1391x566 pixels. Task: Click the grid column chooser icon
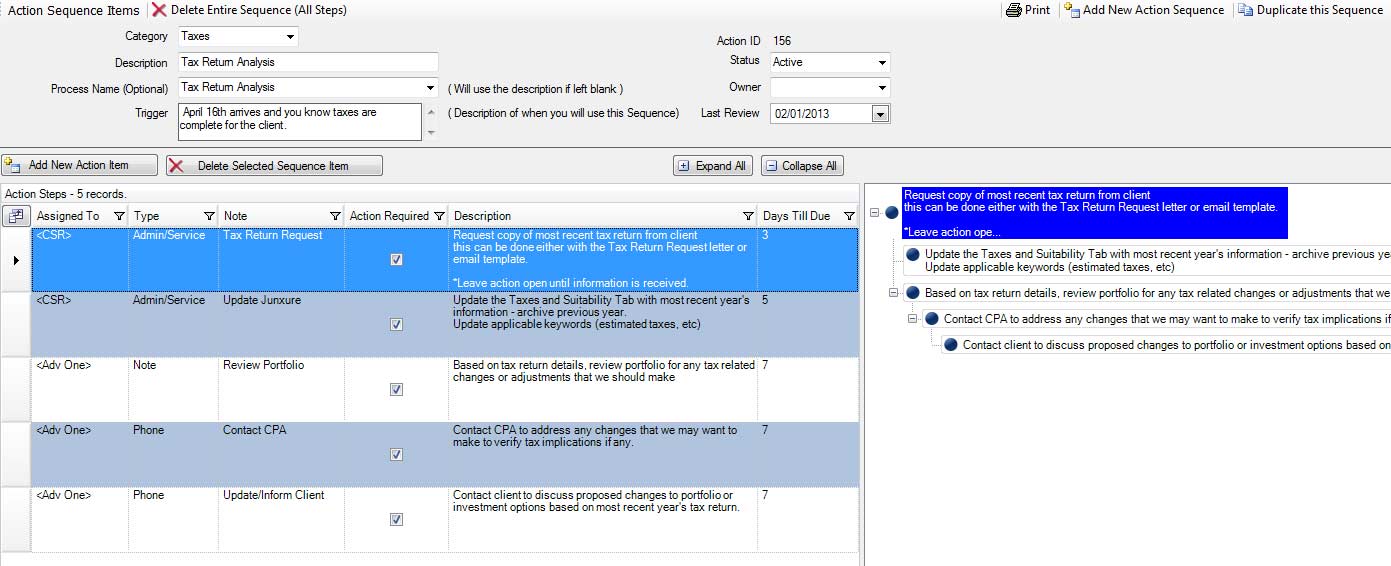(x=16, y=215)
